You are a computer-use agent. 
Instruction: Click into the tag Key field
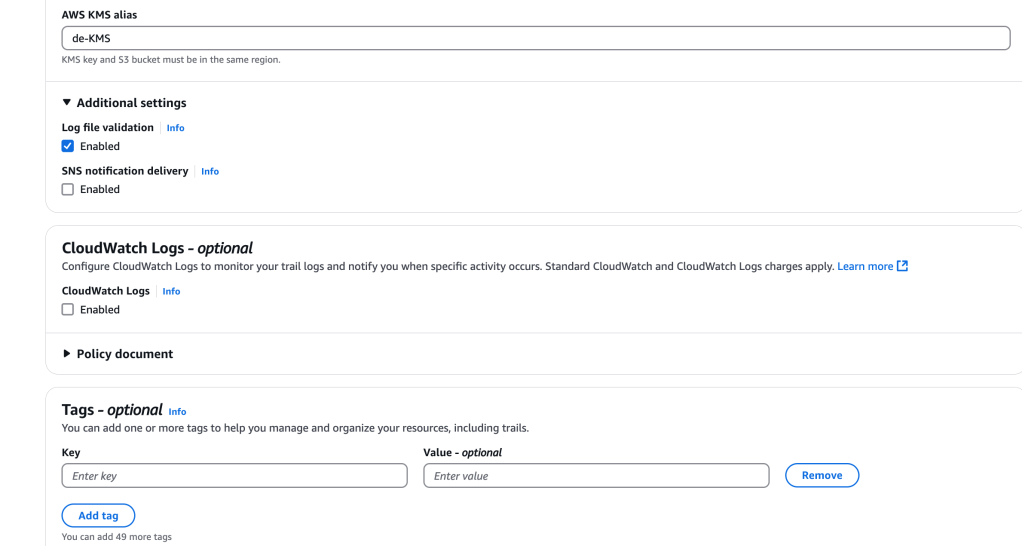pyautogui.click(x=234, y=476)
